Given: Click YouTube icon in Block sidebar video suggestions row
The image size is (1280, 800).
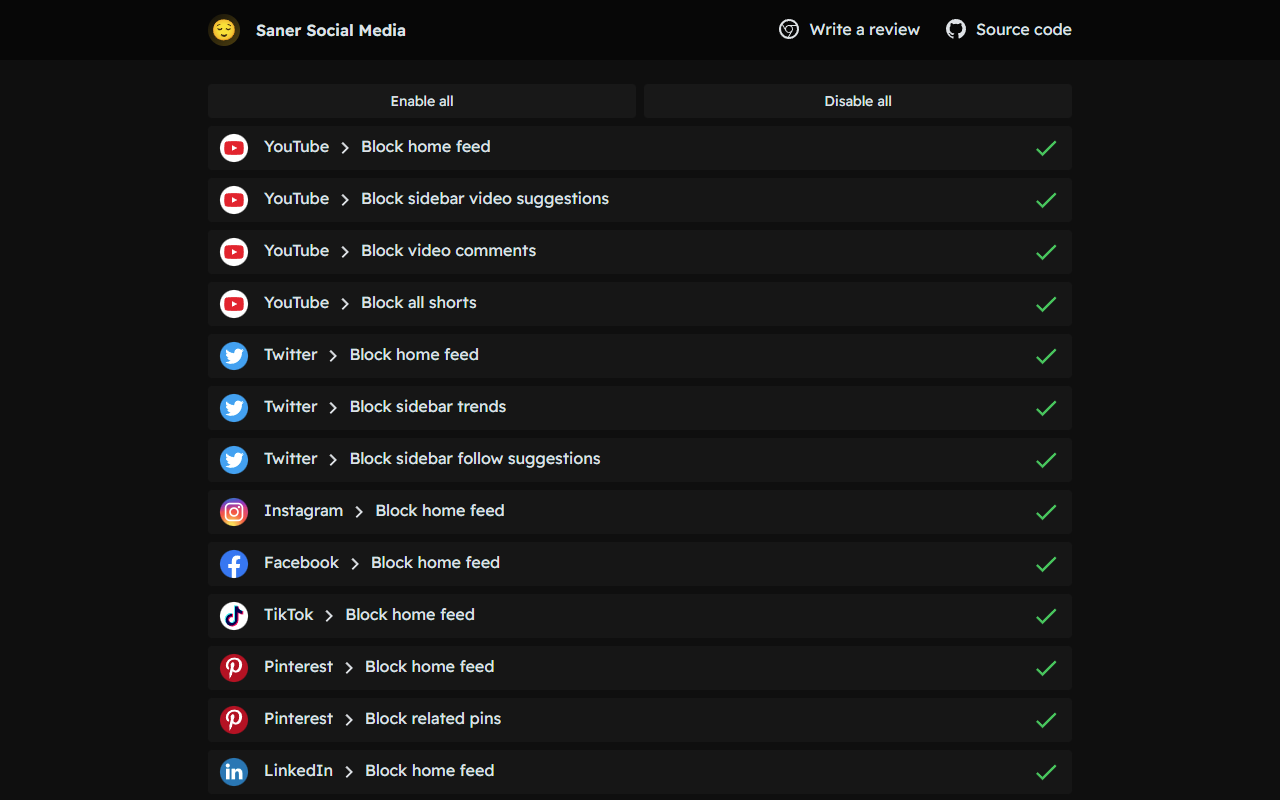Looking at the screenshot, I should point(234,200).
